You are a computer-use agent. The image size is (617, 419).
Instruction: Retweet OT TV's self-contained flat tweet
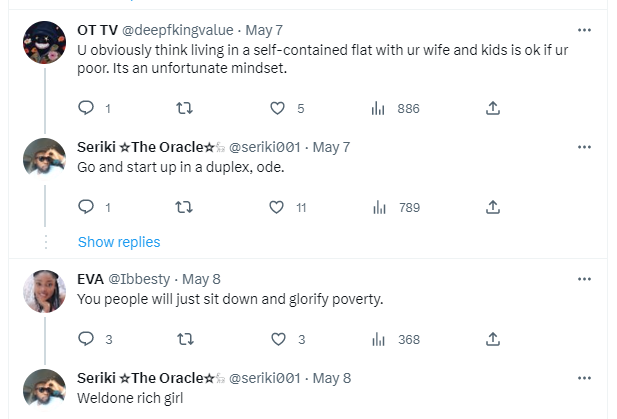point(184,108)
